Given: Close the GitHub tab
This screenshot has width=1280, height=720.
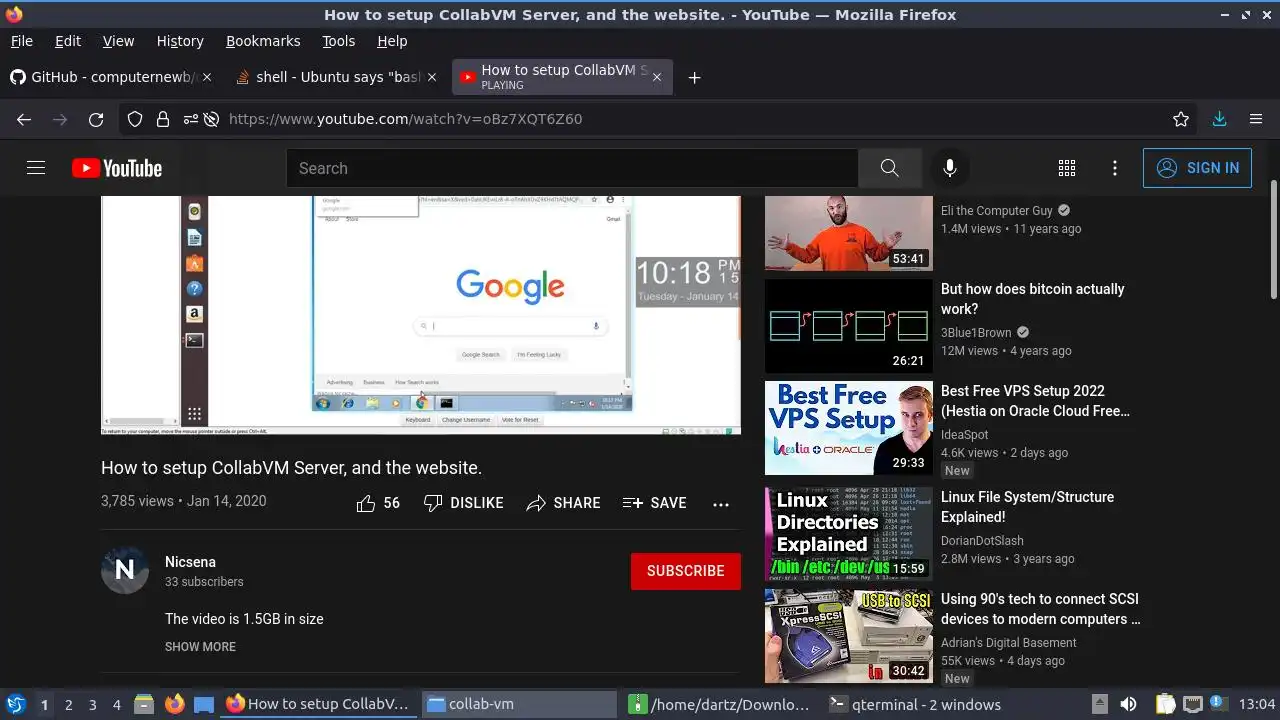Looking at the screenshot, I should [207, 77].
